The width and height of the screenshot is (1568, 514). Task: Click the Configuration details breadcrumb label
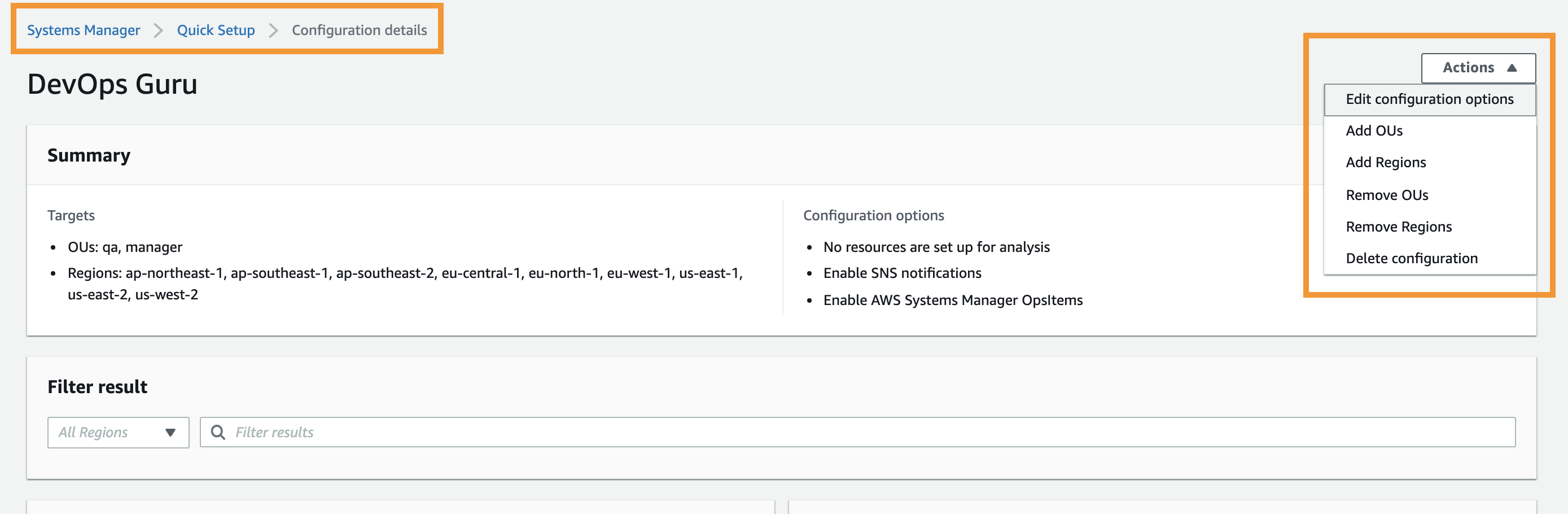[x=359, y=29]
